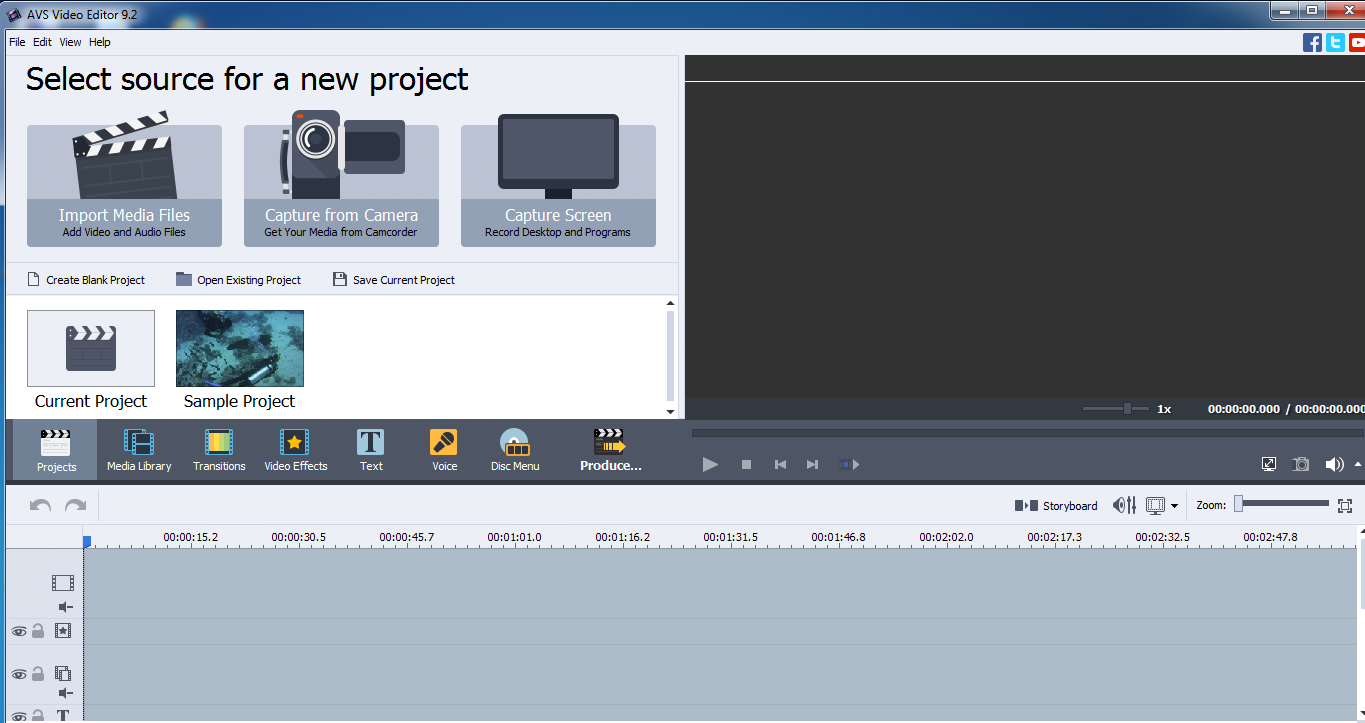This screenshot has width=1365, height=723.
Task: Choose Capture Screen source
Action: [558, 186]
